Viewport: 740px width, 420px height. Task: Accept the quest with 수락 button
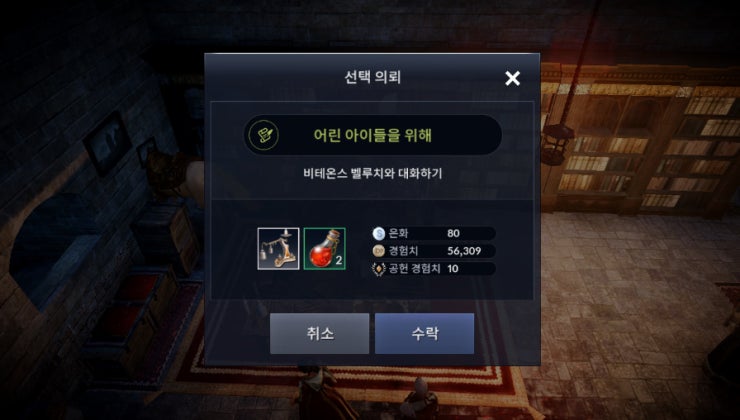(425, 334)
